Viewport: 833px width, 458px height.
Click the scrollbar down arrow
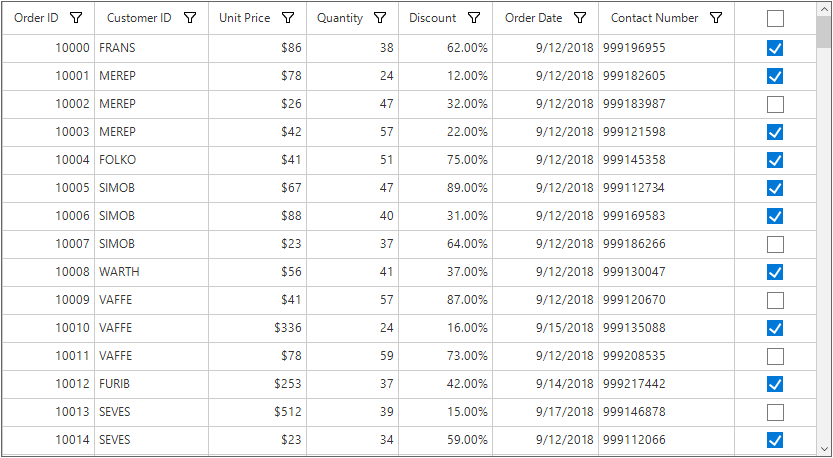click(x=824, y=448)
